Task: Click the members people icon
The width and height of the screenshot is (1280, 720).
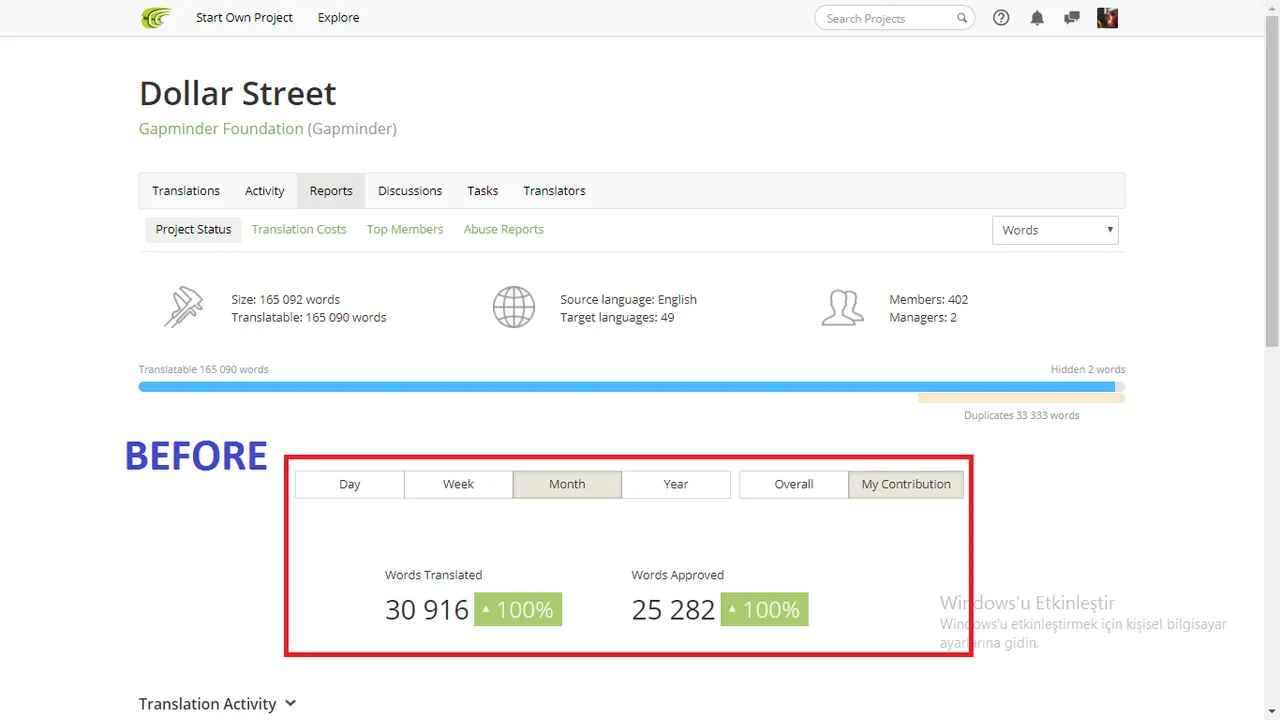Action: click(x=842, y=307)
